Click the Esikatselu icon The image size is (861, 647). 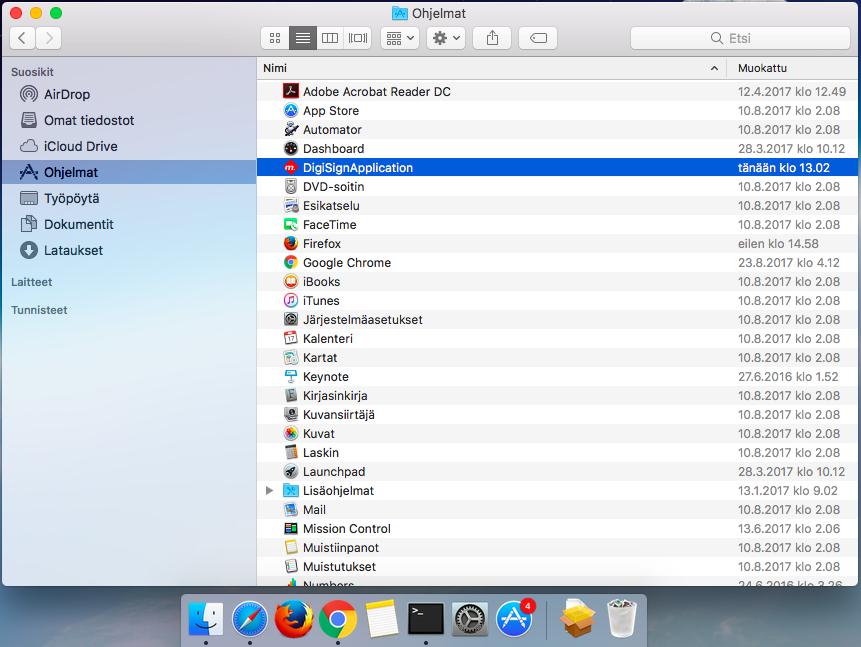coord(290,205)
